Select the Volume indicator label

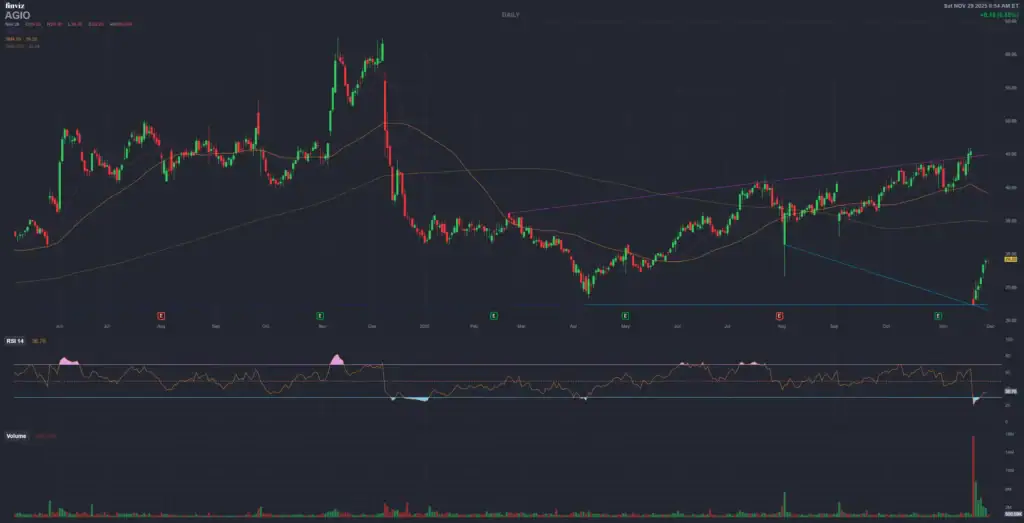16,436
